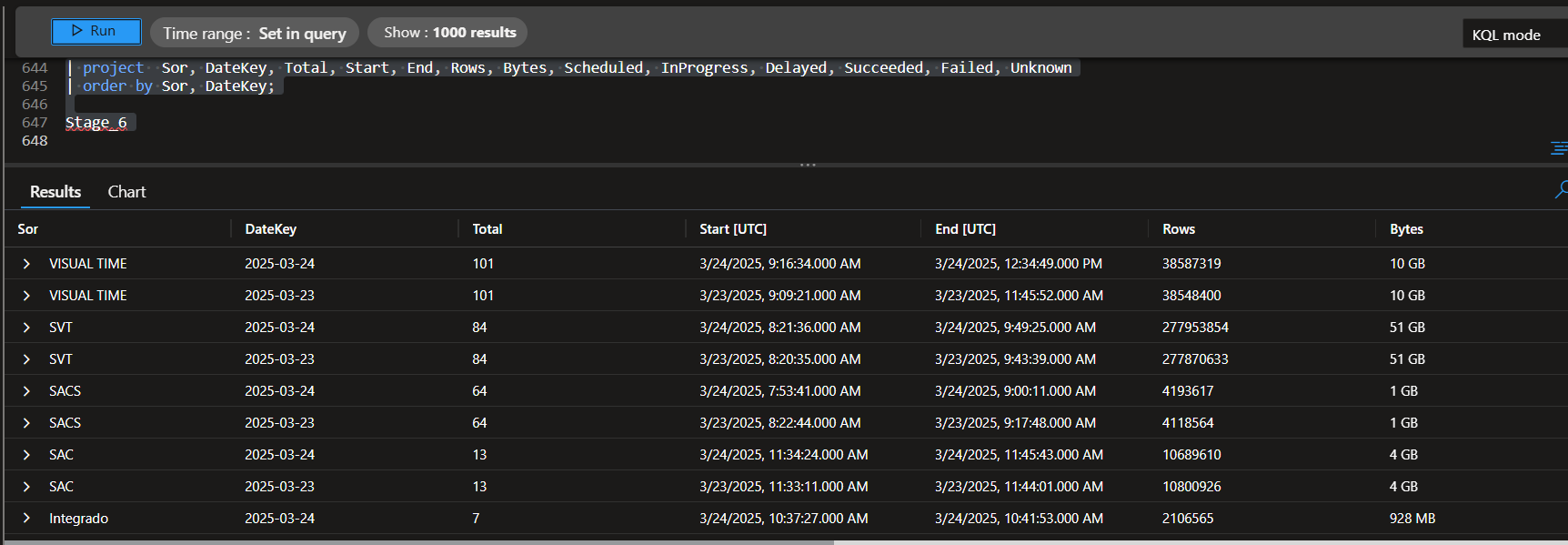Image resolution: width=1568 pixels, height=545 pixels.
Task: Expand the SAC 2025-03-23 row
Action: click(x=26, y=487)
